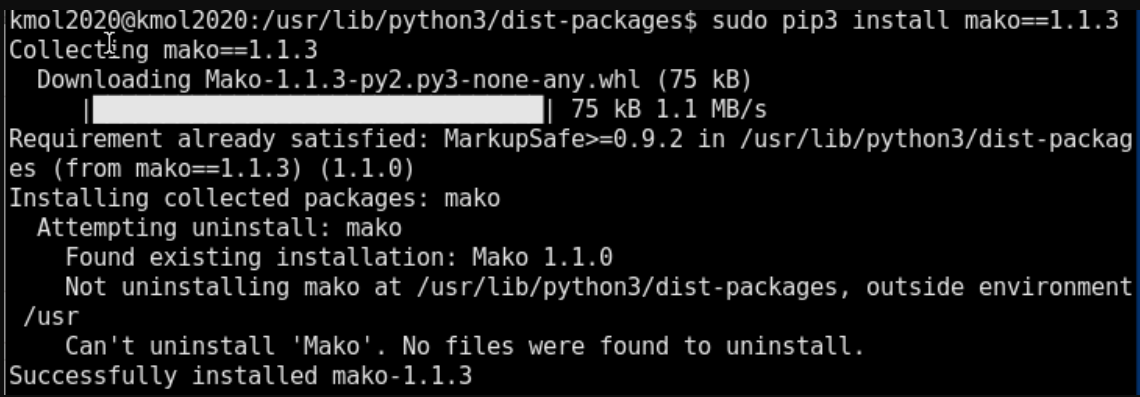
Task: Click 'Found existing installation: Mako 1.1.0'
Action: click(339, 257)
